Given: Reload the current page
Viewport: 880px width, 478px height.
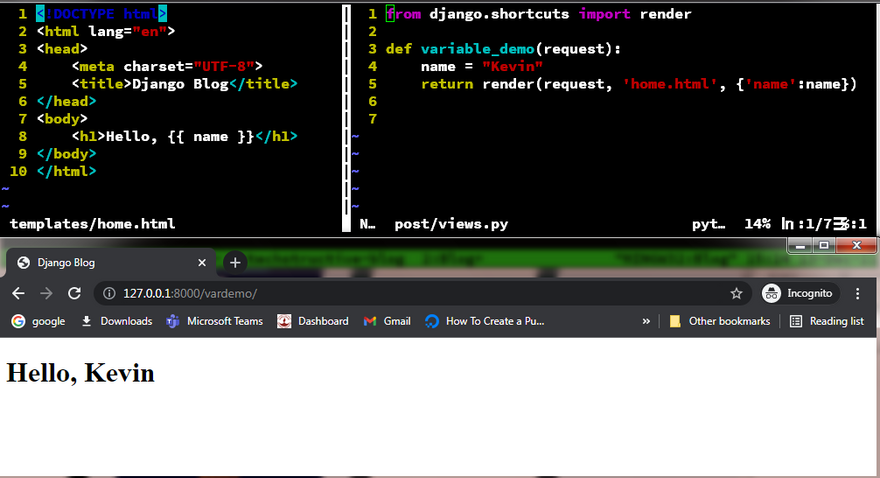Looking at the screenshot, I should pyautogui.click(x=74, y=293).
